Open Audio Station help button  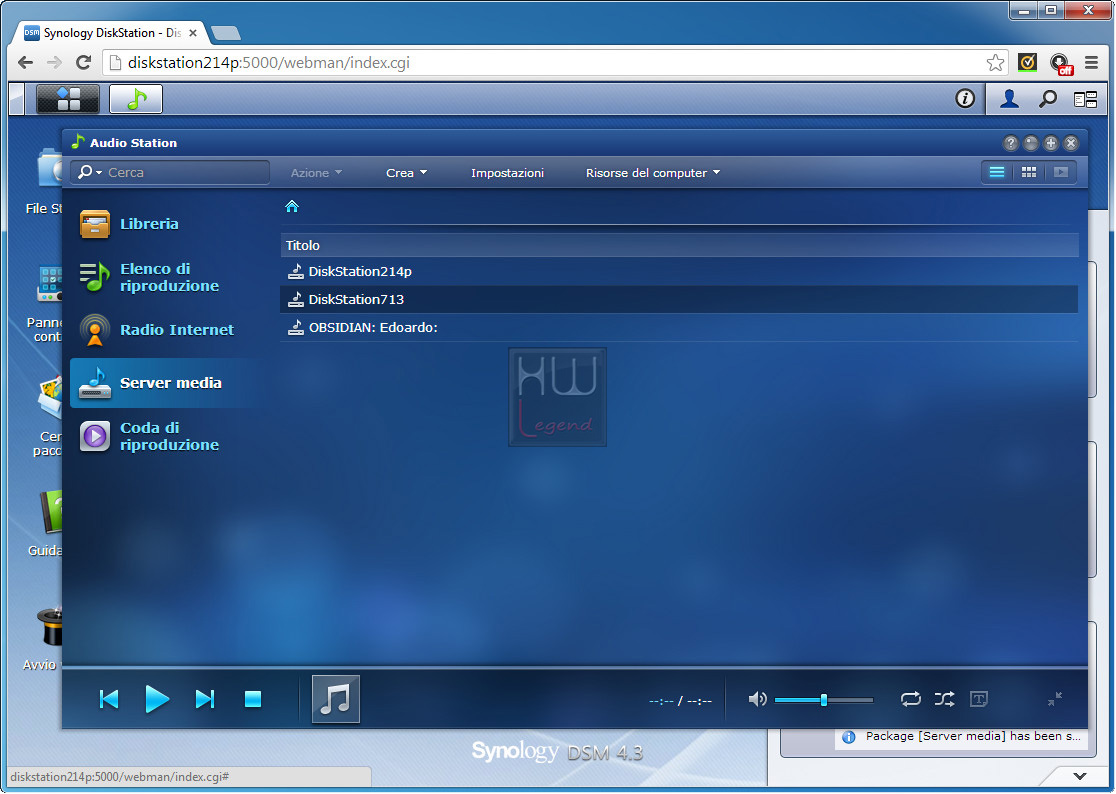1010,144
